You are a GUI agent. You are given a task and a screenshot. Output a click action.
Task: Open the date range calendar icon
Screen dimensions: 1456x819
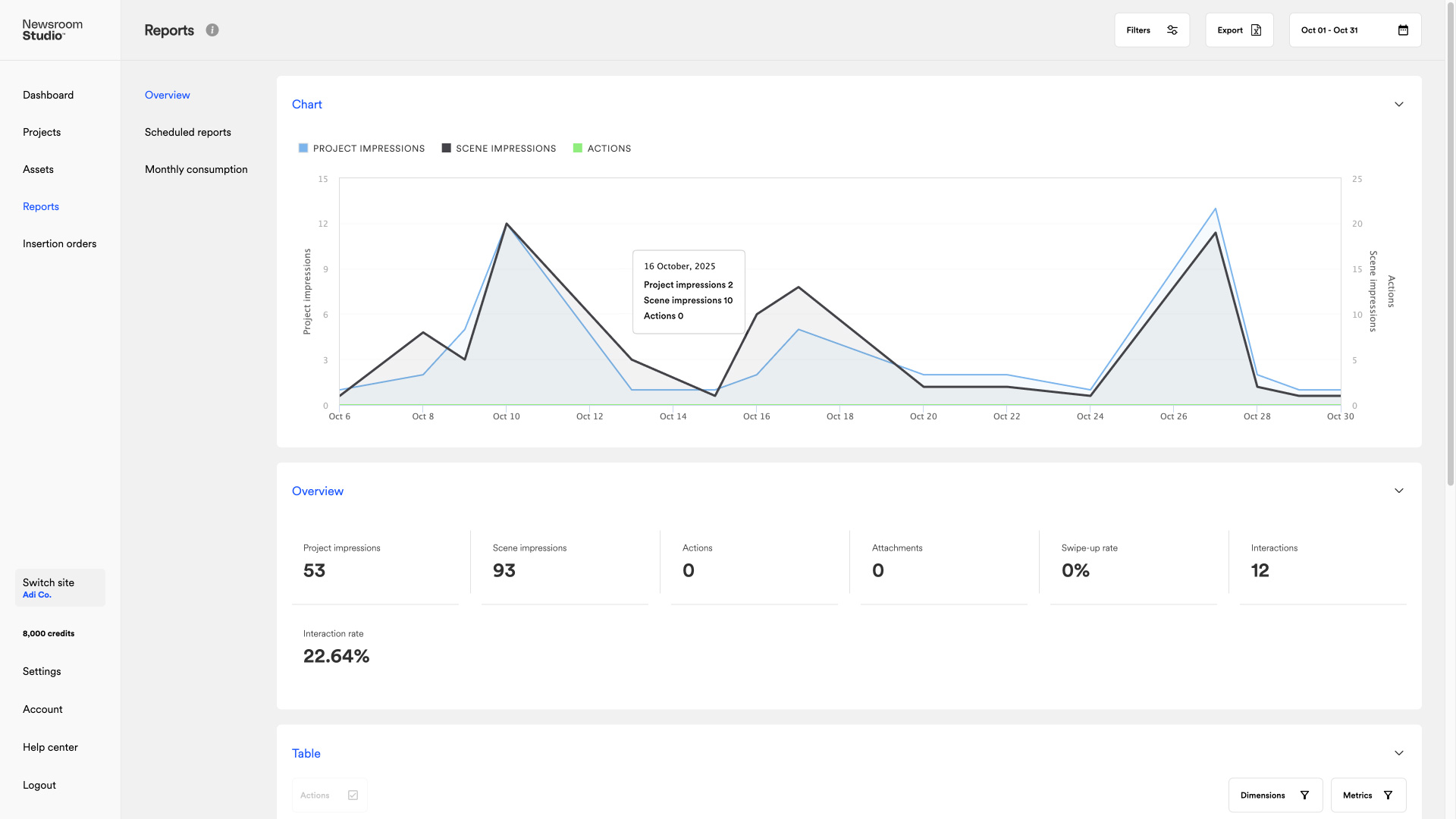point(1403,30)
